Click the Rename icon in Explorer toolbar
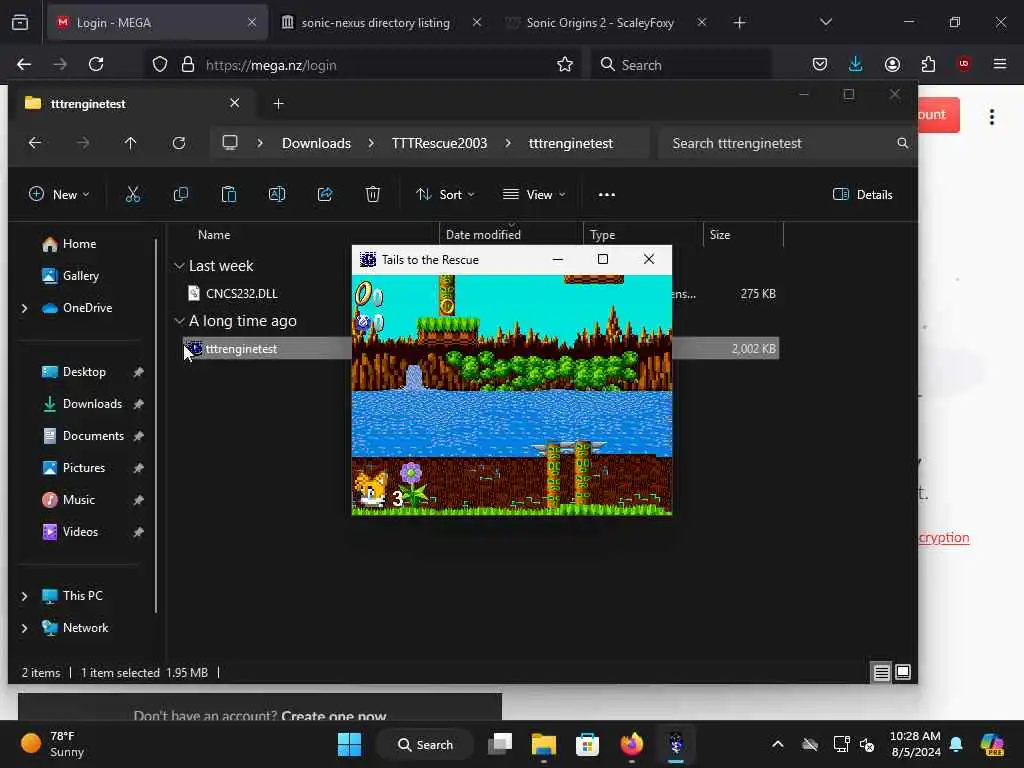1024x768 pixels. (277, 194)
